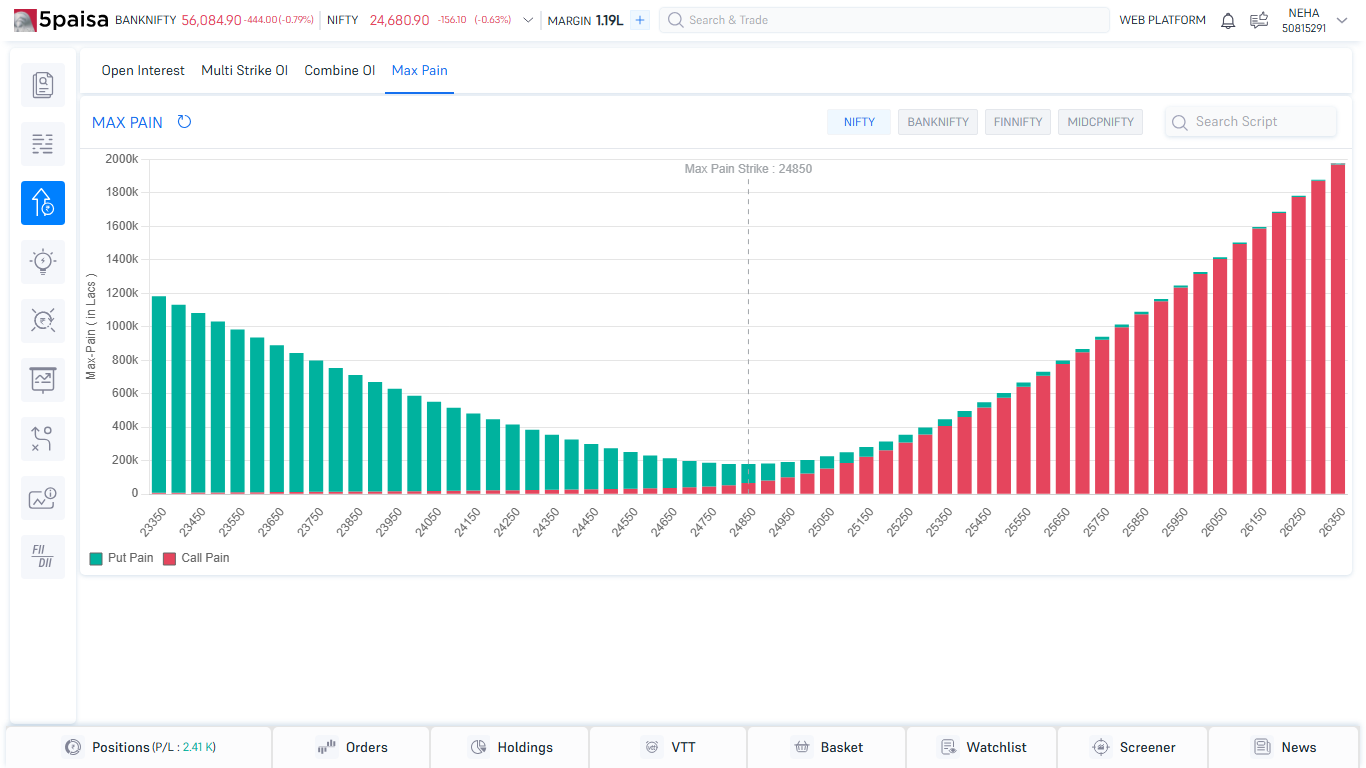Select the Max Pain tab
The height and width of the screenshot is (768, 1366).
(x=420, y=71)
